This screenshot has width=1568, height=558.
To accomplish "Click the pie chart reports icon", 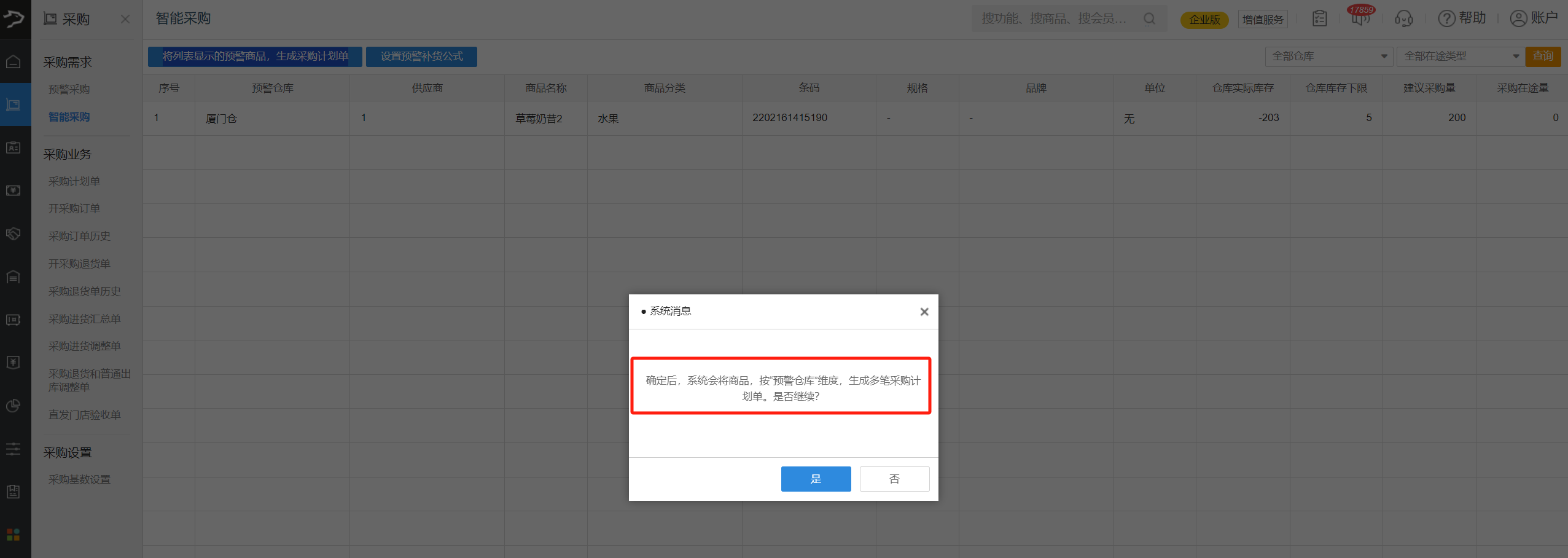I will pos(14,406).
